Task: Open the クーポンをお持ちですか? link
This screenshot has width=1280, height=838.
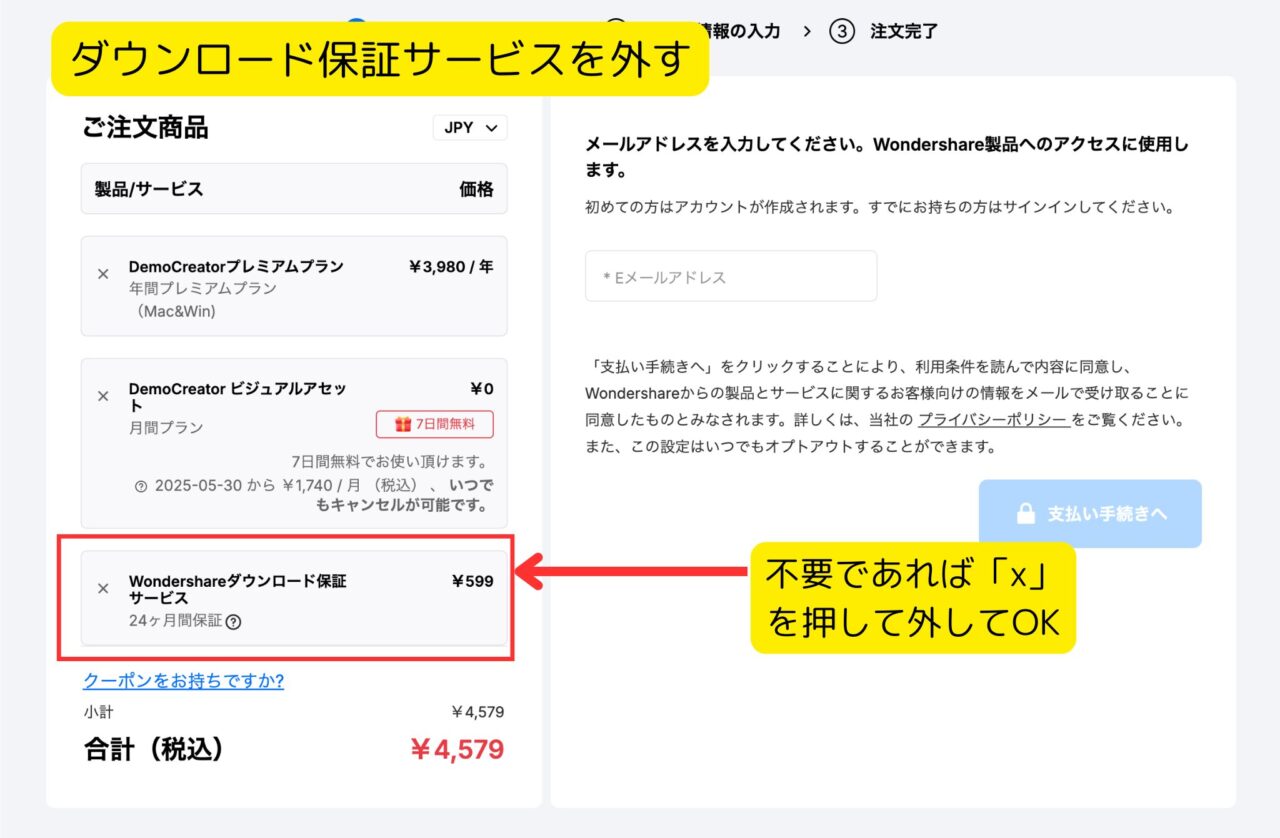Action: coord(183,681)
